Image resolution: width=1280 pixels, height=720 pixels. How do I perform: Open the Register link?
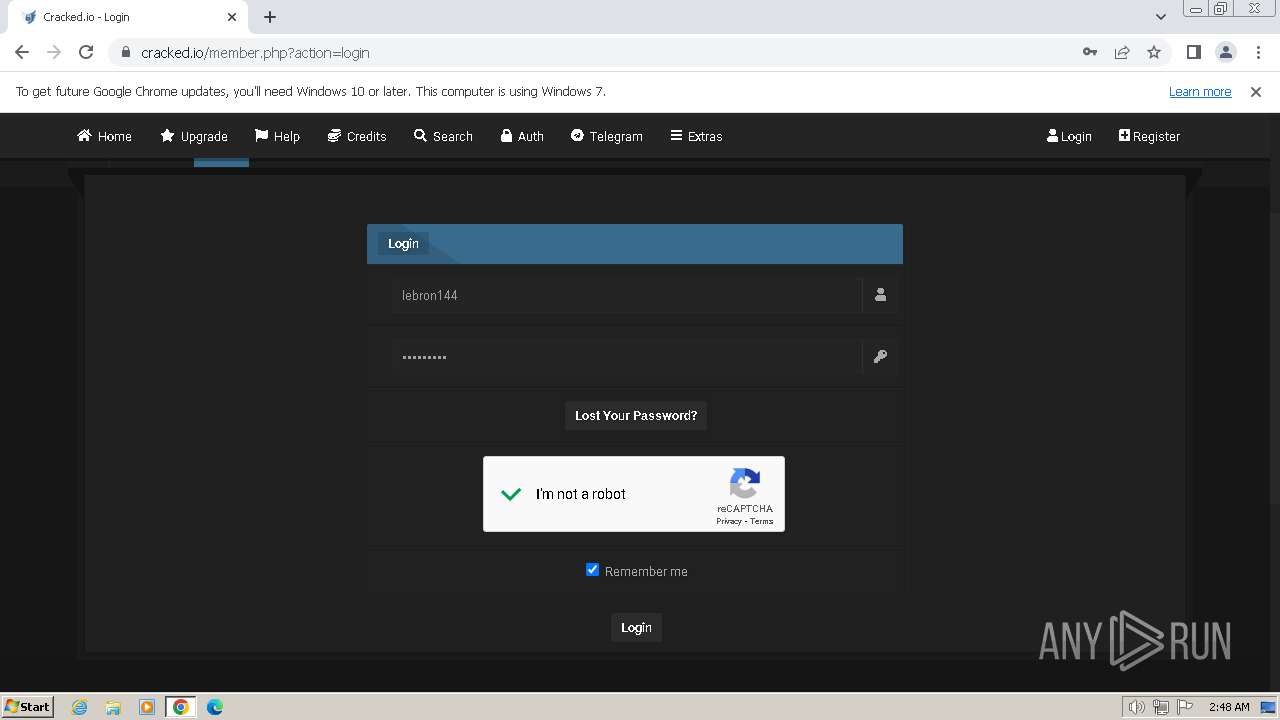tap(1149, 136)
